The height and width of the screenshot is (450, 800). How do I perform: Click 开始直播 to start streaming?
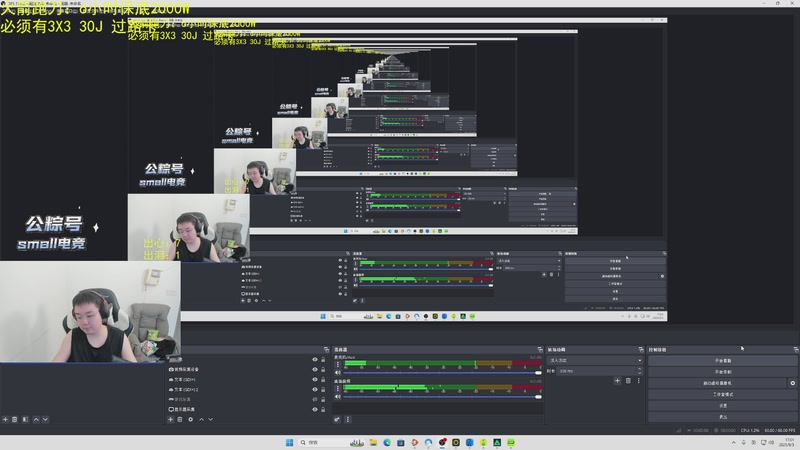point(723,360)
